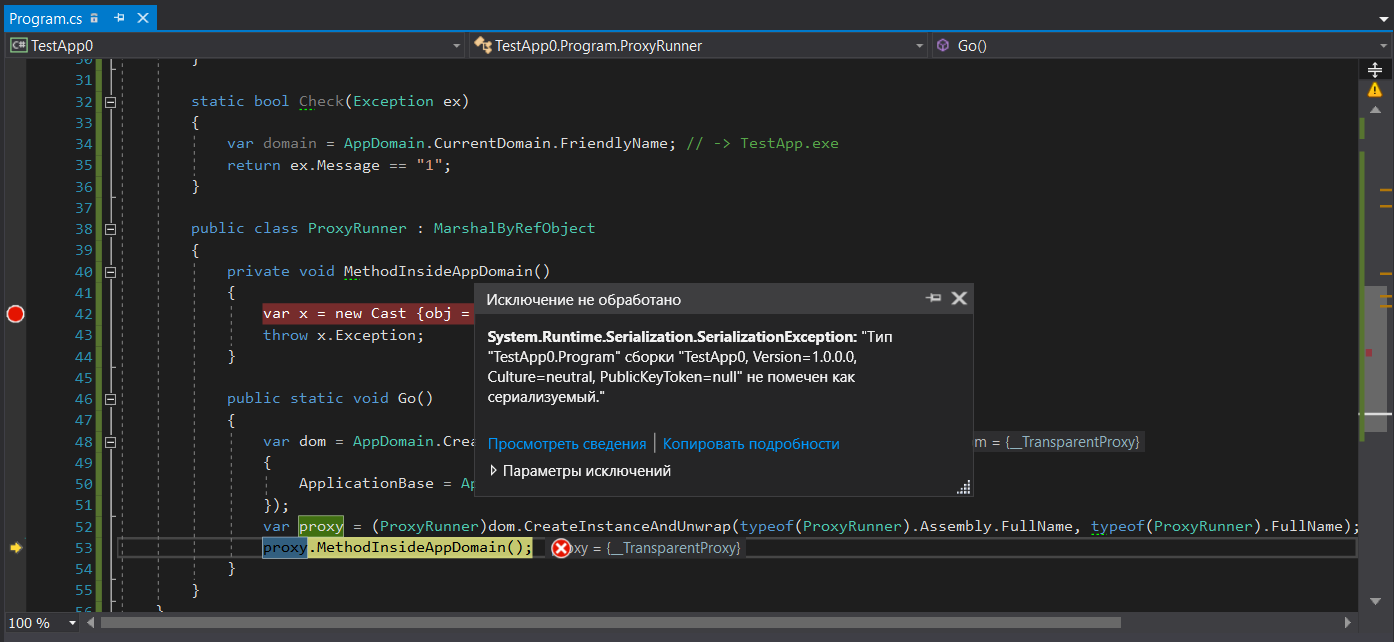Click the yellow warning indicator icon
The image size is (1394, 642).
[1375, 89]
